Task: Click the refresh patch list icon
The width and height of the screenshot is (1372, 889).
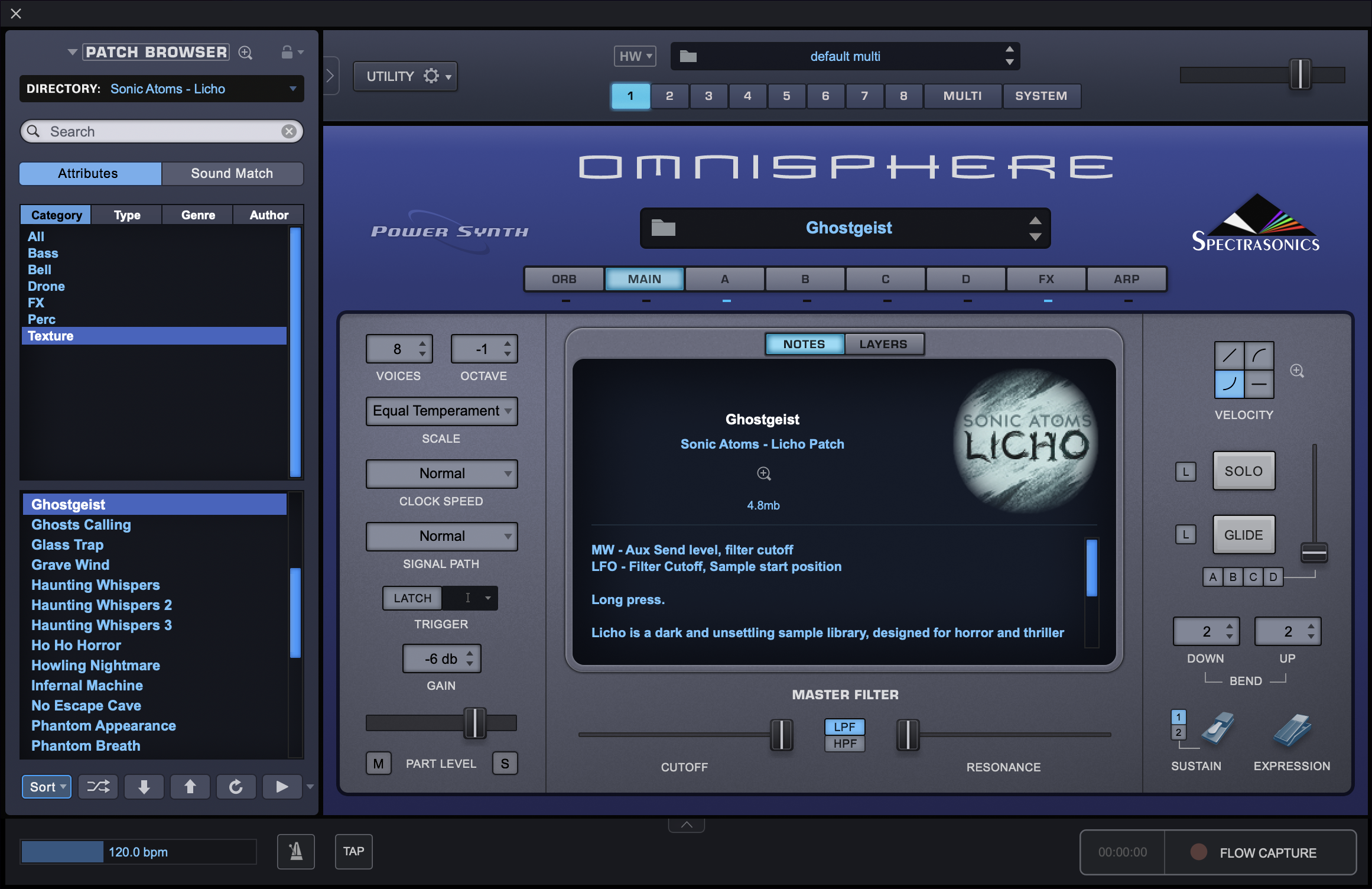Action: tap(236, 787)
